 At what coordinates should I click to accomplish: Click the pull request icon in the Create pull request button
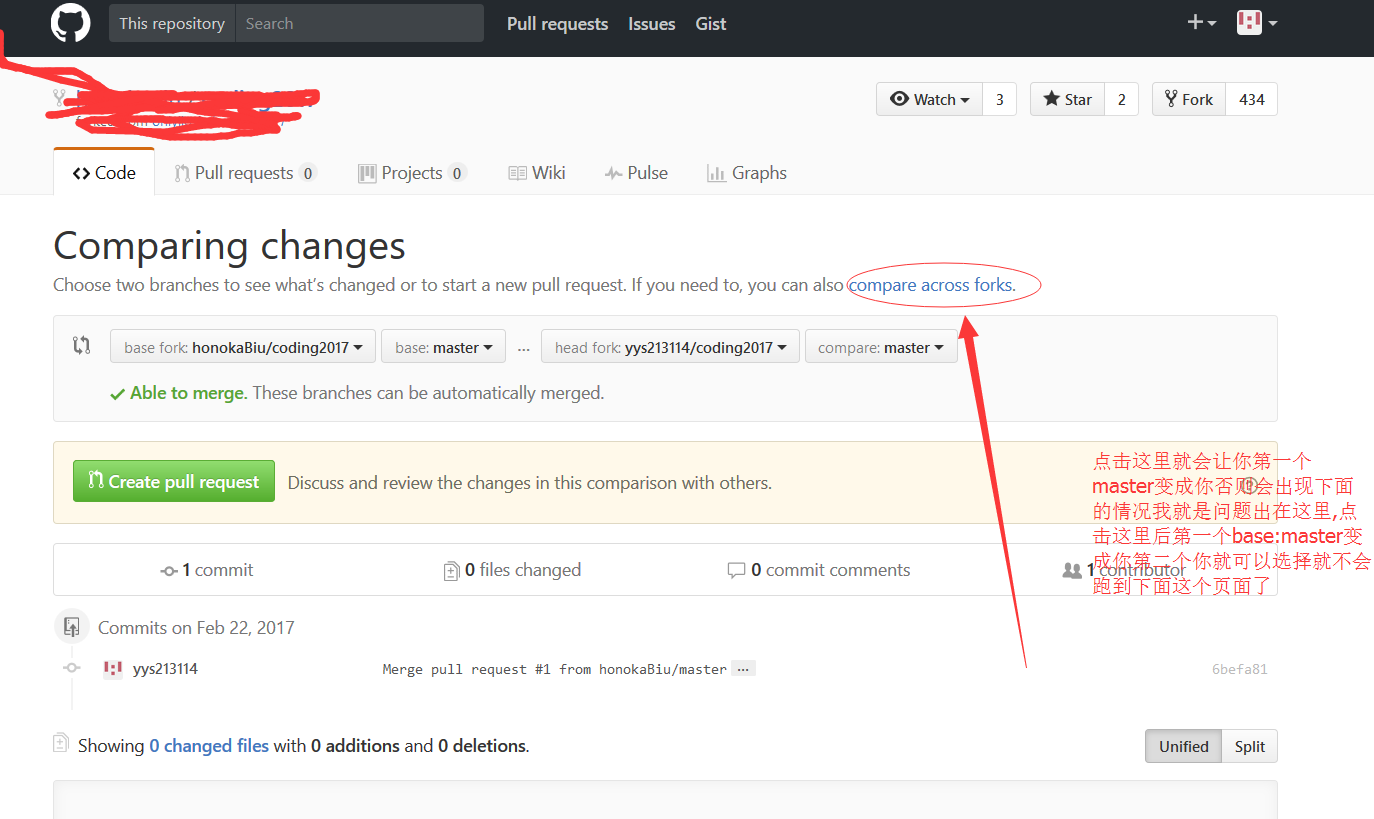coord(96,480)
